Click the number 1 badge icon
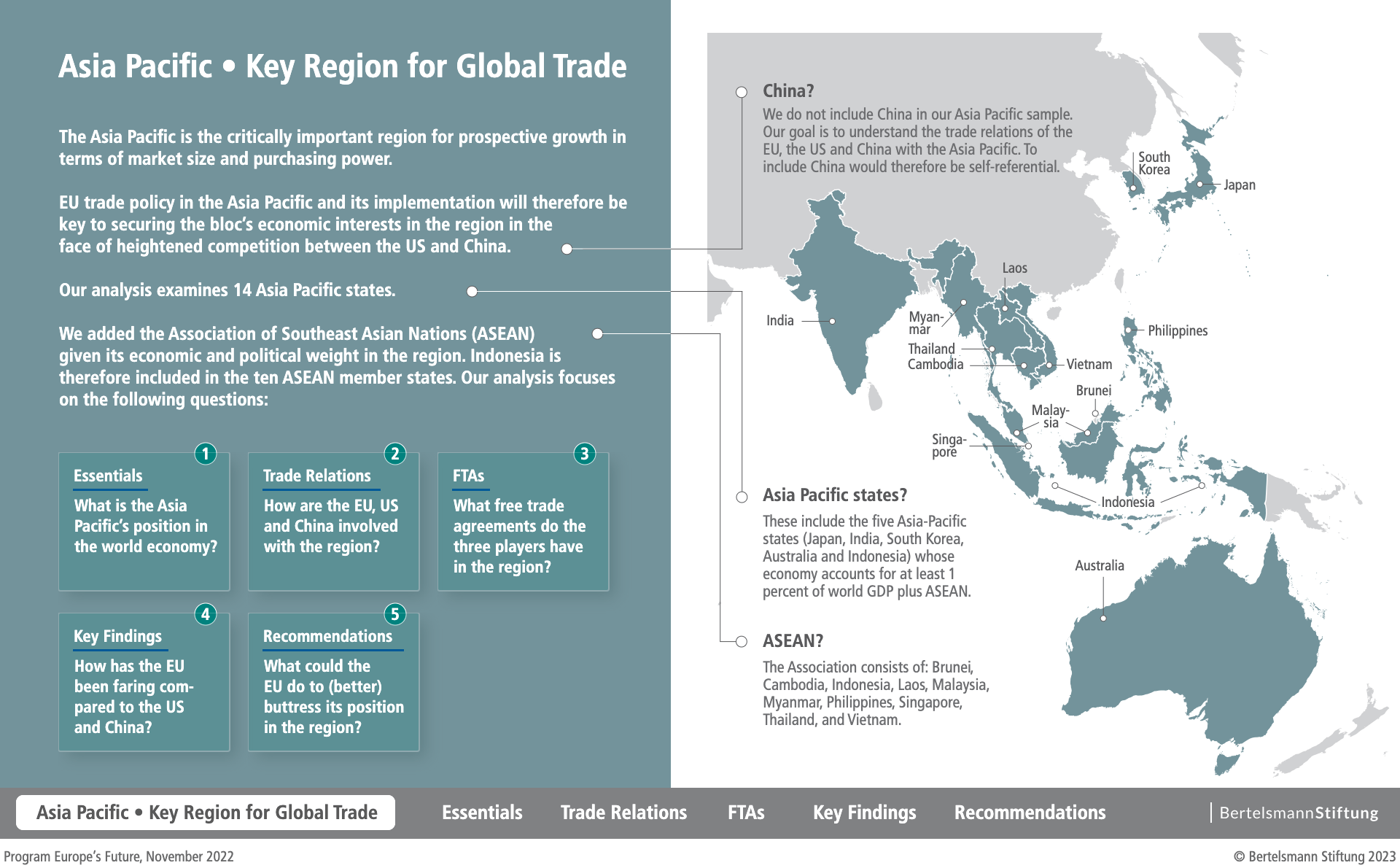This screenshot has width=1400, height=868. click(x=206, y=454)
